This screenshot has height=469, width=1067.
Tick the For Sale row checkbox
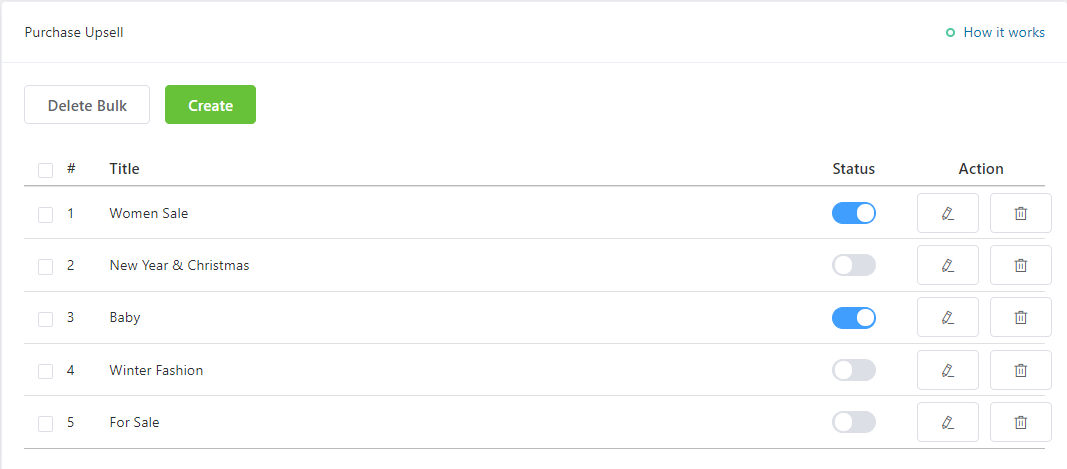point(45,424)
